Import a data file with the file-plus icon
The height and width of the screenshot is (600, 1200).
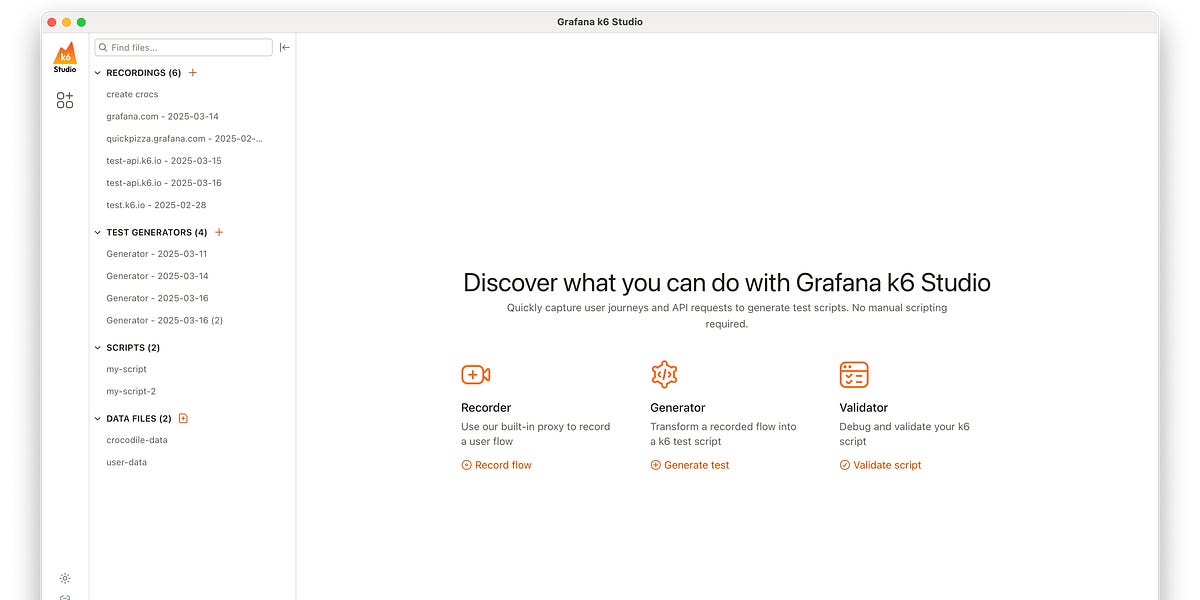point(183,418)
